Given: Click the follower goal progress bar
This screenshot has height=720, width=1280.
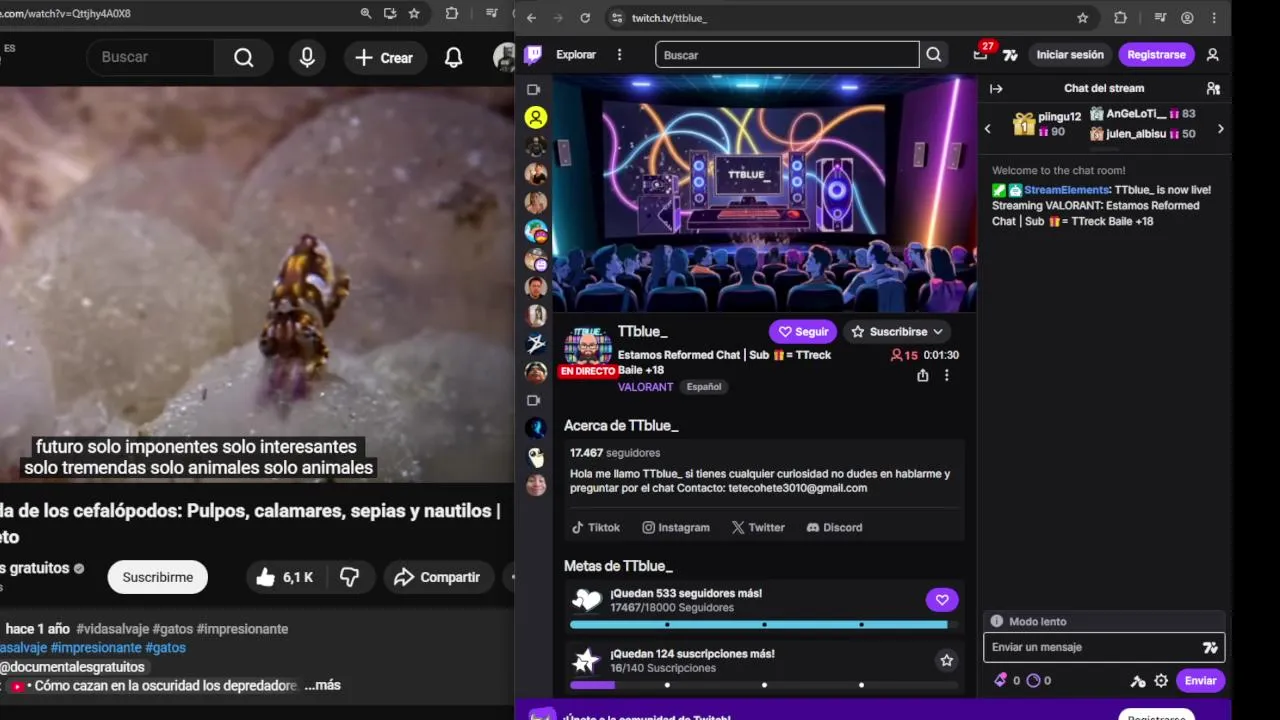Looking at the screenshot, I should click(x=764, y=625).
